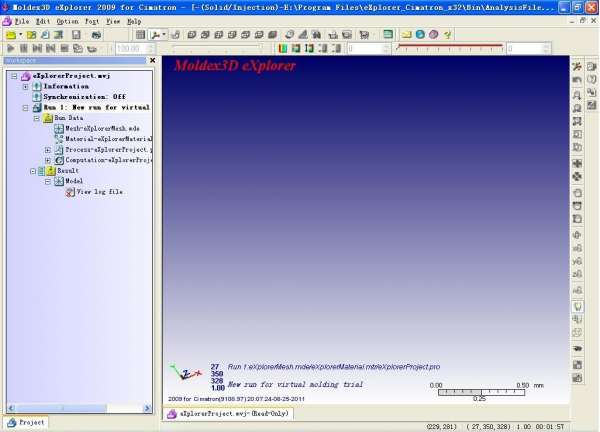Open View log file in the tree

pyautogui.click(x=99, y=192)
